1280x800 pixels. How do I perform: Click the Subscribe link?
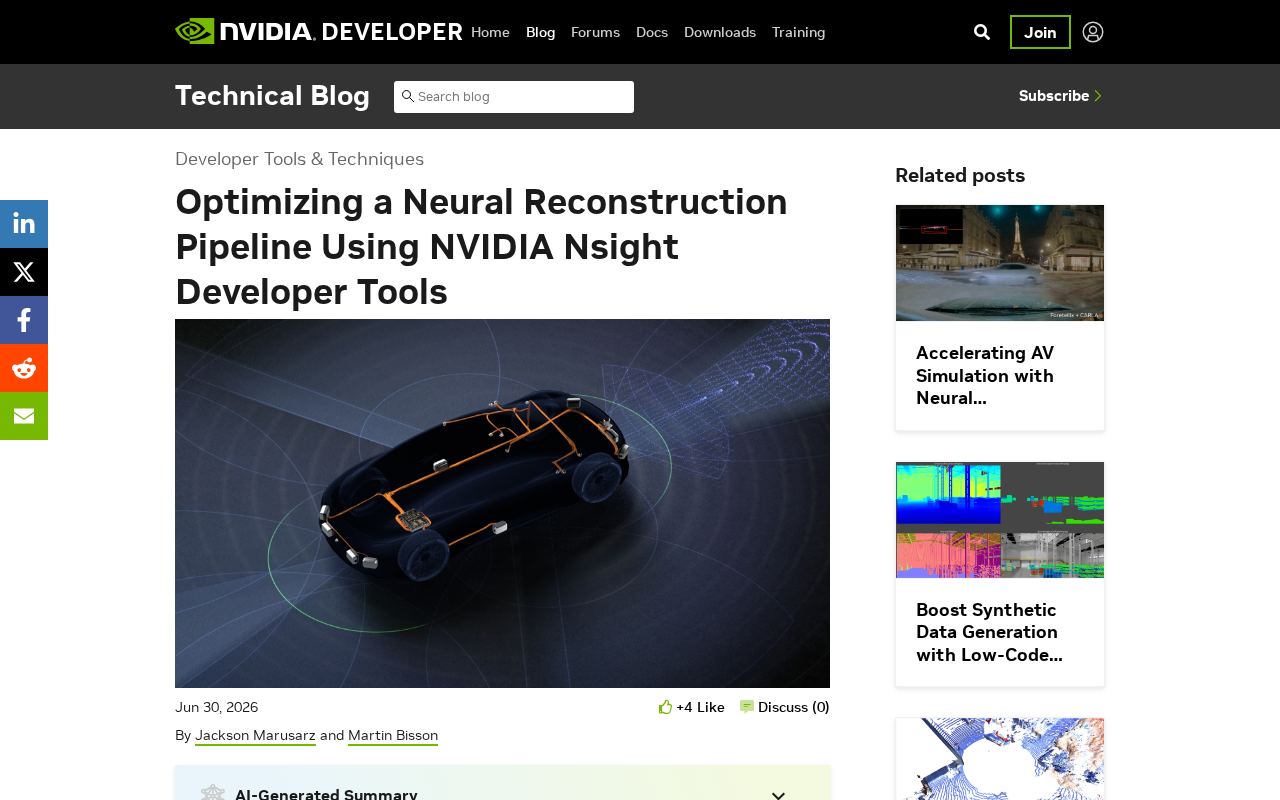pyautogui.click(x=1060, y=96)
